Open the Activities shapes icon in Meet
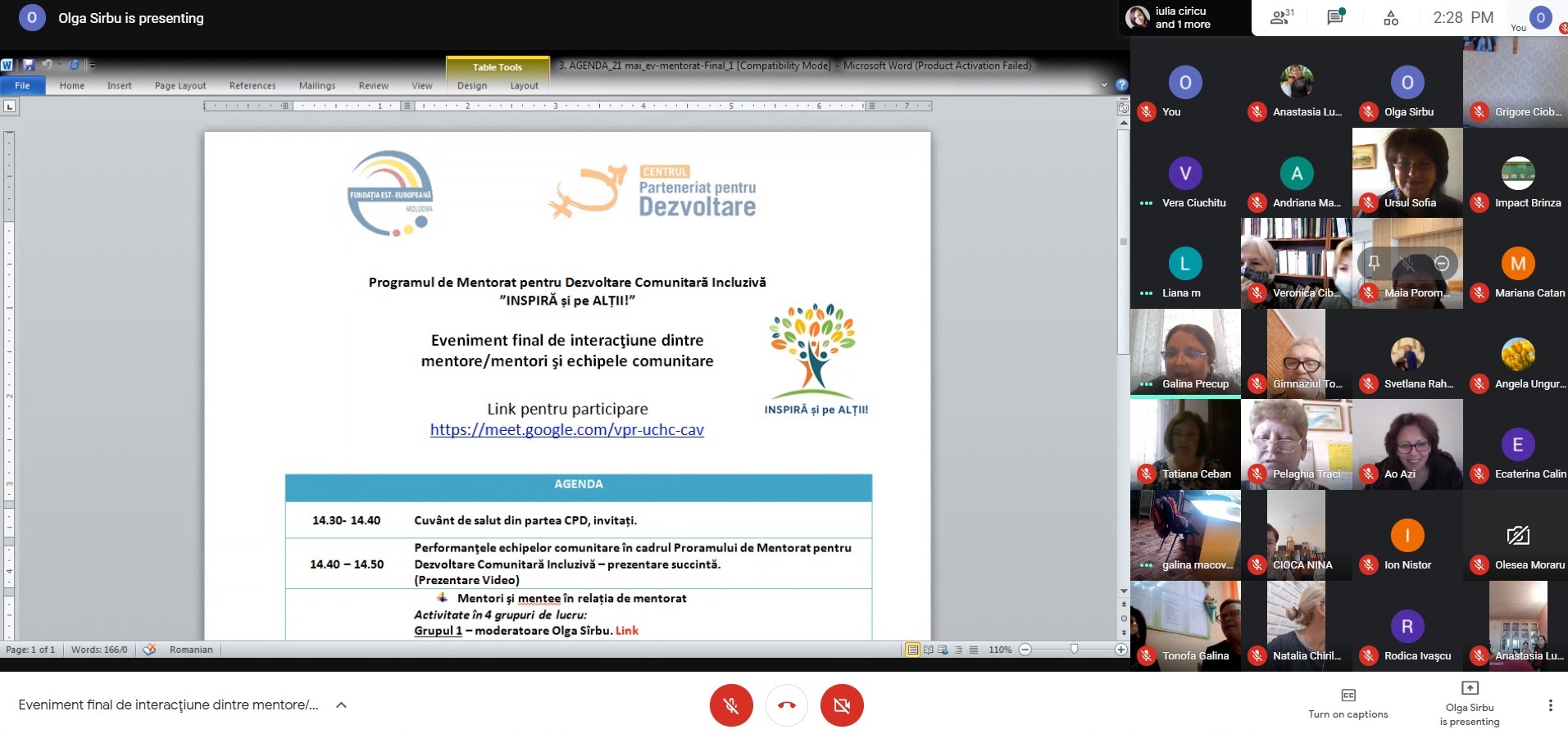Viewport: 1568px width, 734px height. pos(1391,18)
